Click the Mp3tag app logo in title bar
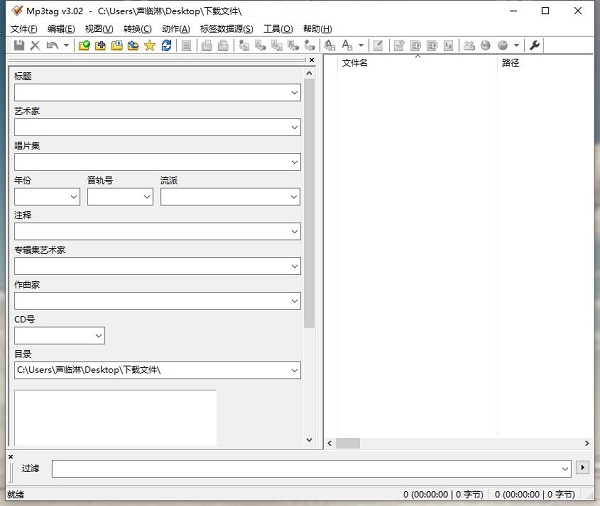This screenshot has width=600, height=506. coord(17,11)
